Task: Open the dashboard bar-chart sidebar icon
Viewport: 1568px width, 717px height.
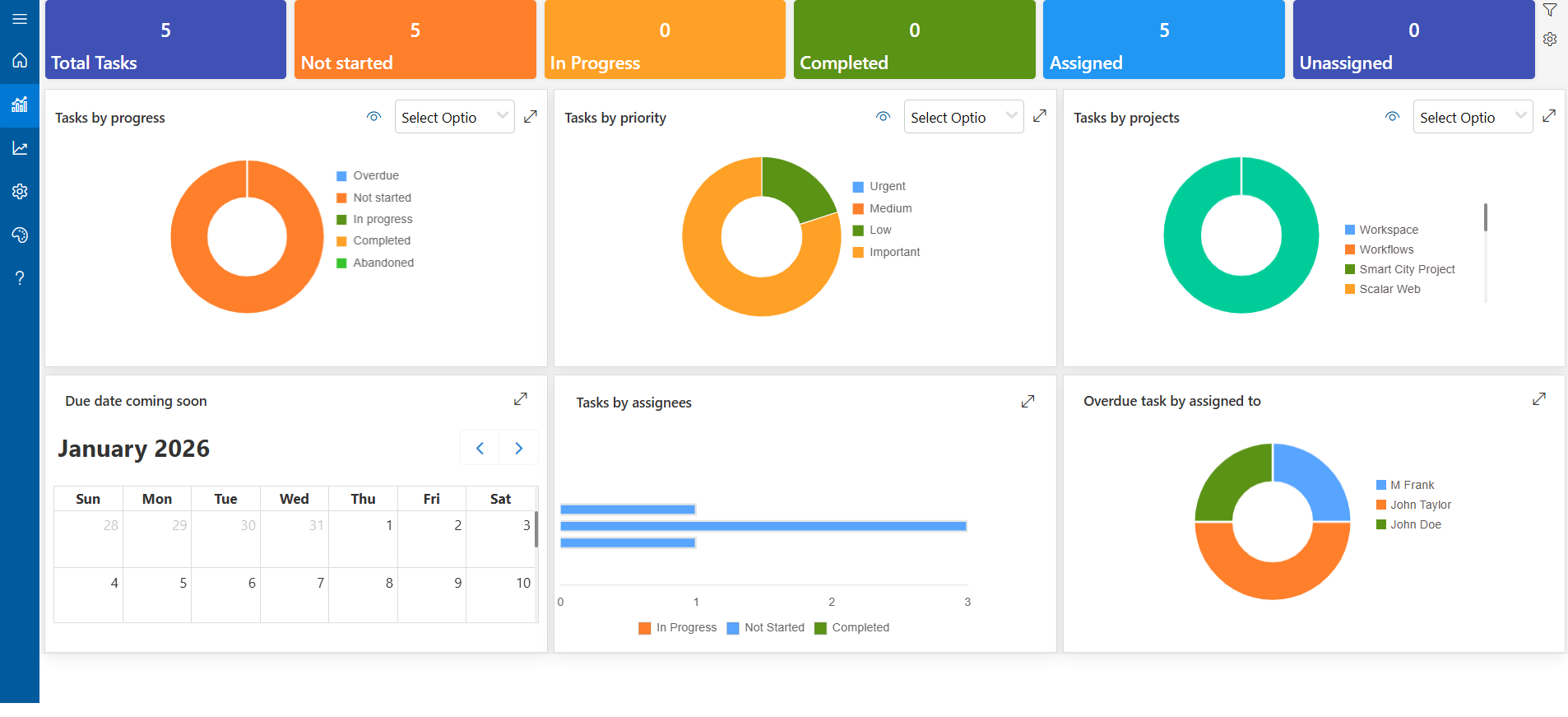Action: (x=20, y=105)
